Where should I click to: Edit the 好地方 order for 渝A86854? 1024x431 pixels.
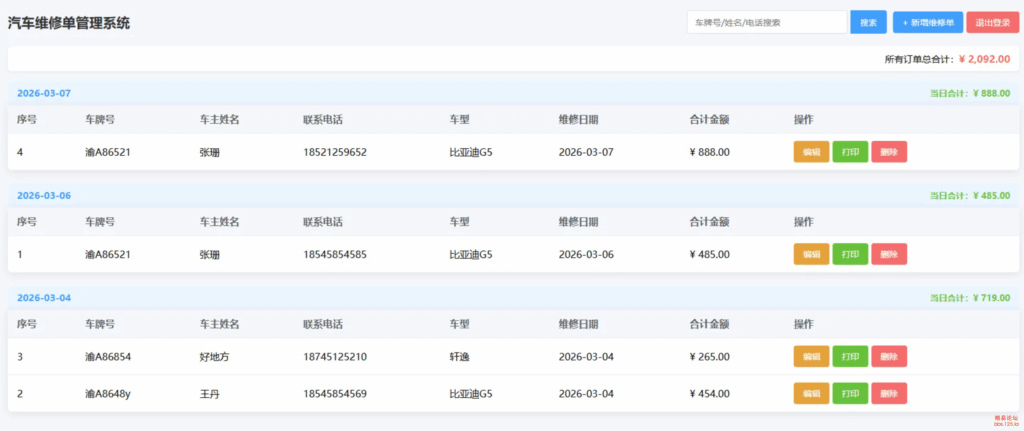pos(811,356)
